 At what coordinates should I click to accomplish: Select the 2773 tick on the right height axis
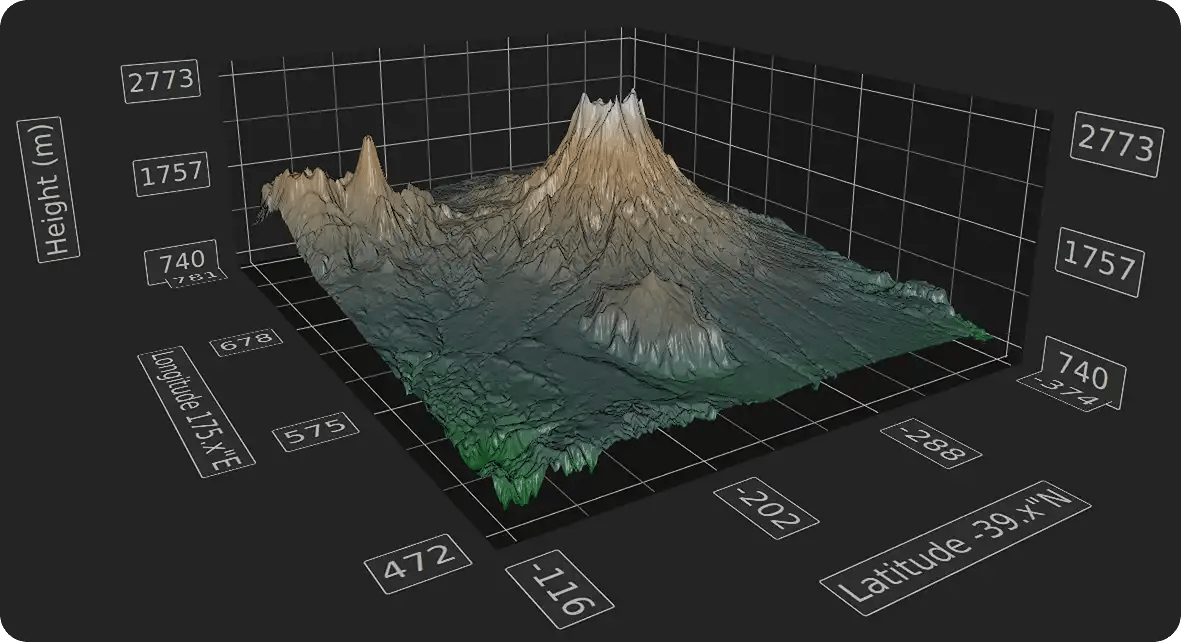point(1116,143)
